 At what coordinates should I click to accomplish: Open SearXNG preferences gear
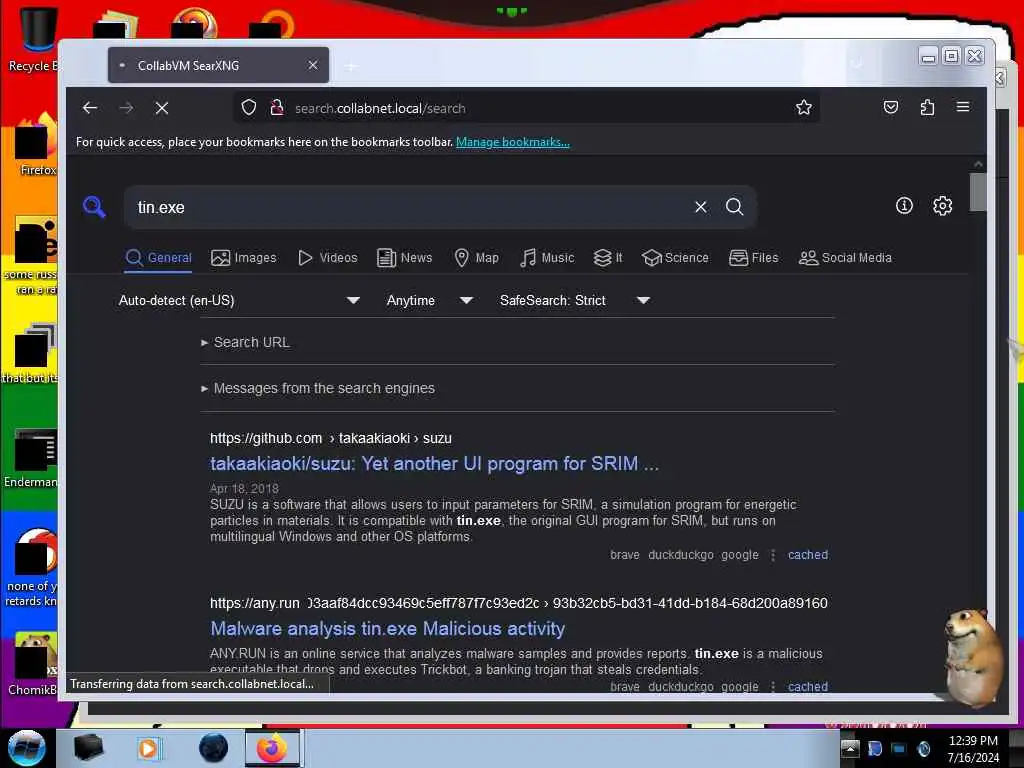942,206
